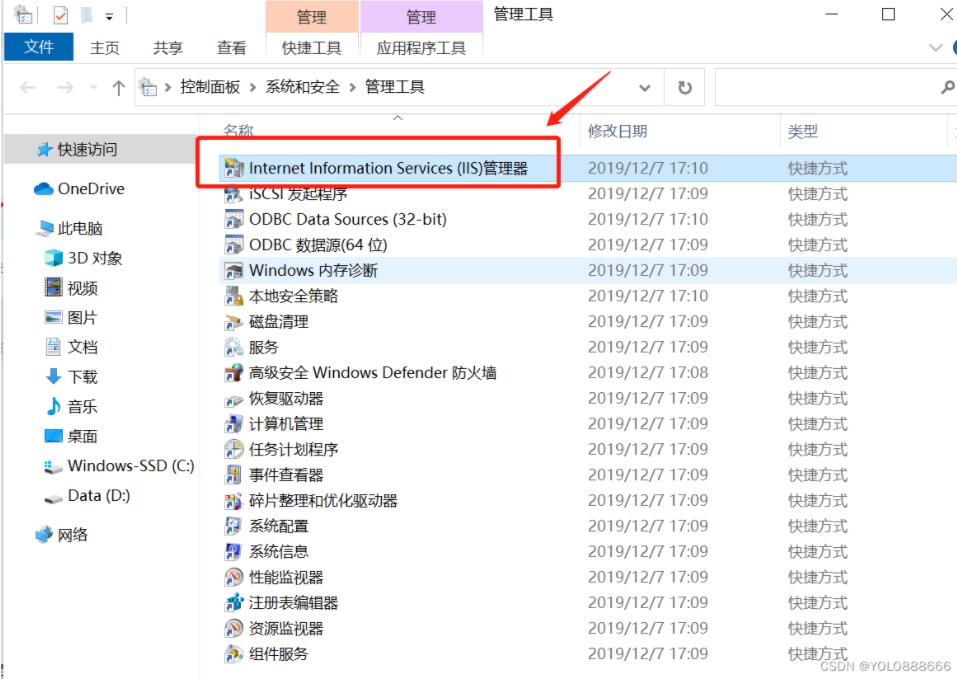This screenshot has width=957, height=679.
Task: Select the 碎片整理和优化驱动器 icon
Action: [x=233, y=501]
